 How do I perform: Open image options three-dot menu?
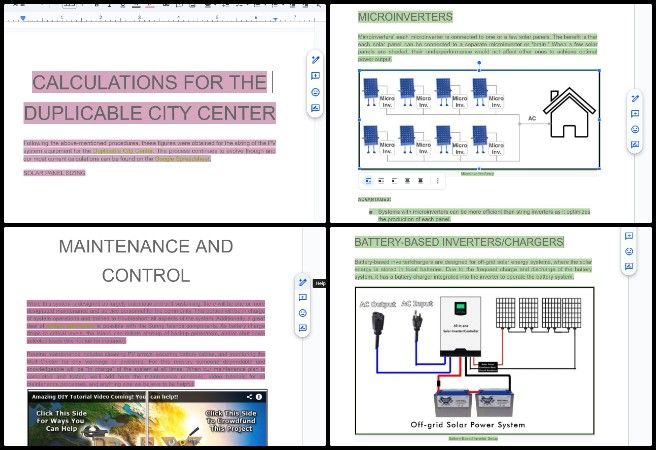[x=438, y=181]
